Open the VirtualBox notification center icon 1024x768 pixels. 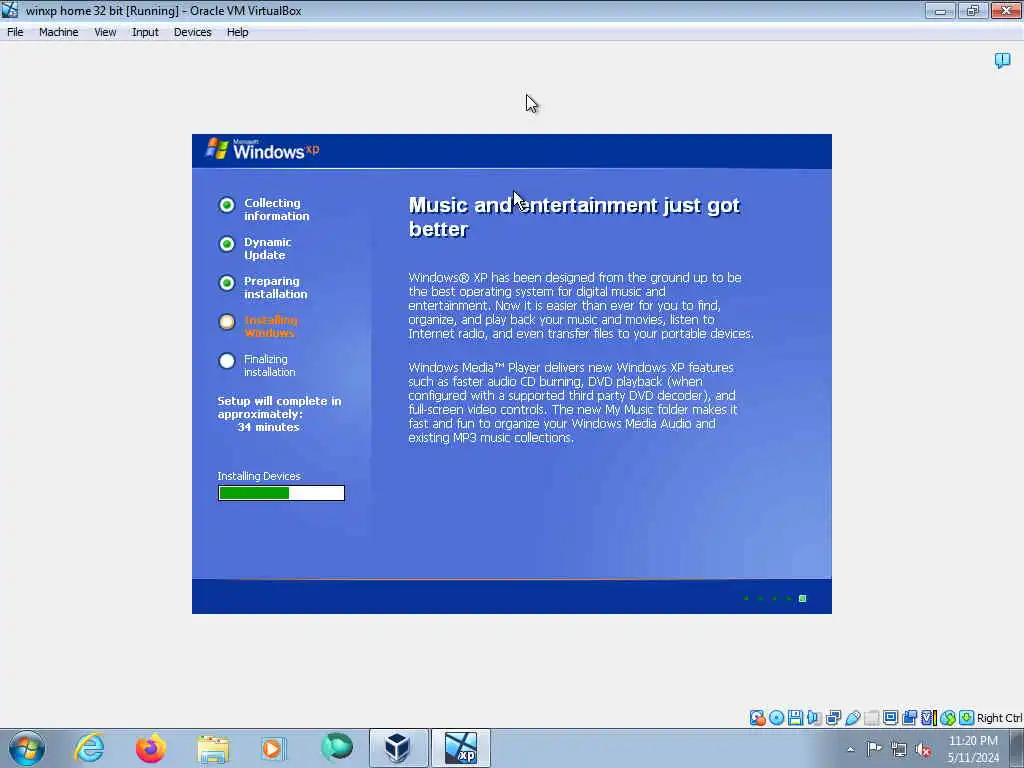tap(1002, 61)
